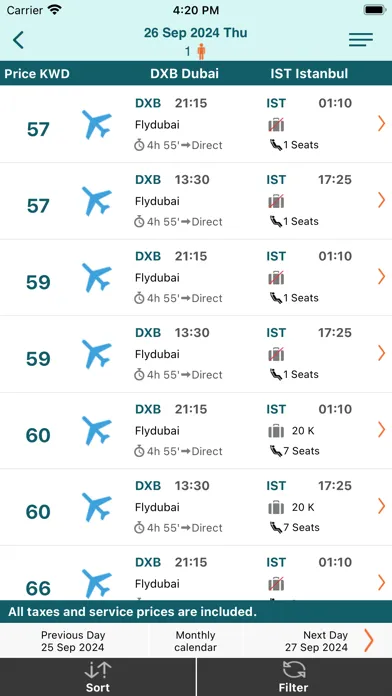Tap the 26 Sep 2024 Thu date title
This screenshot has width=392, height=696.
(195, 33)
